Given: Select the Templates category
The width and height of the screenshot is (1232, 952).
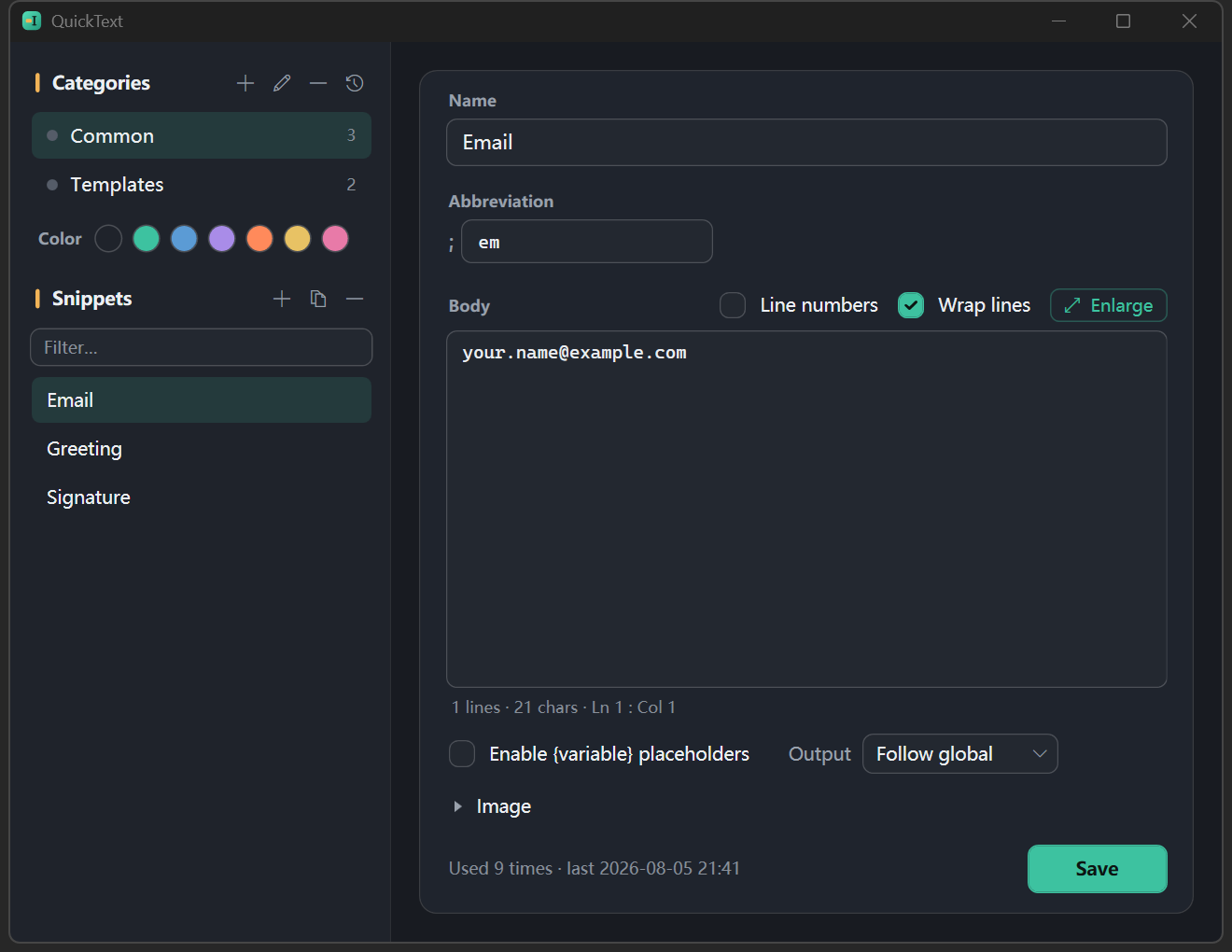Looking at the screenshot, I should point(202,185).
